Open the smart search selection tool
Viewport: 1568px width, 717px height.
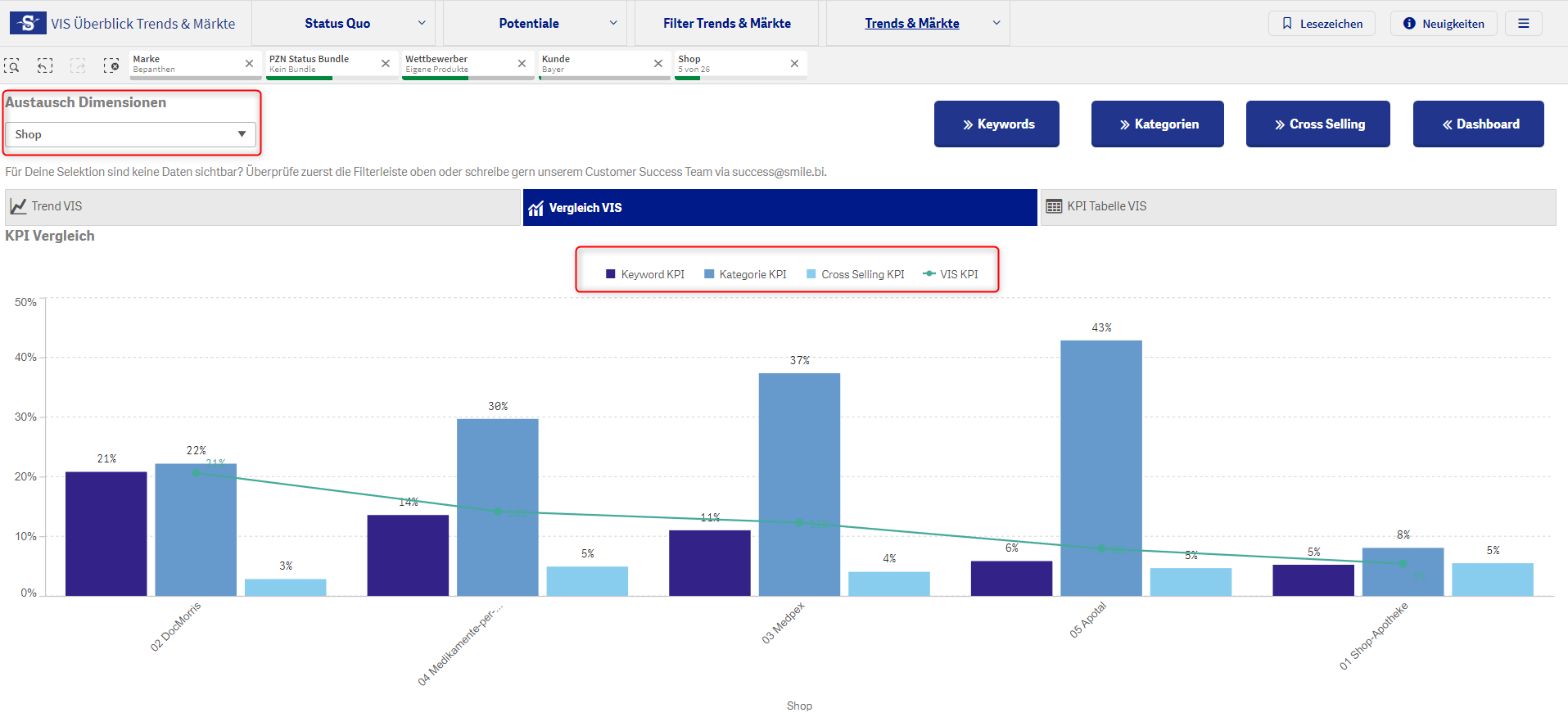12,65
